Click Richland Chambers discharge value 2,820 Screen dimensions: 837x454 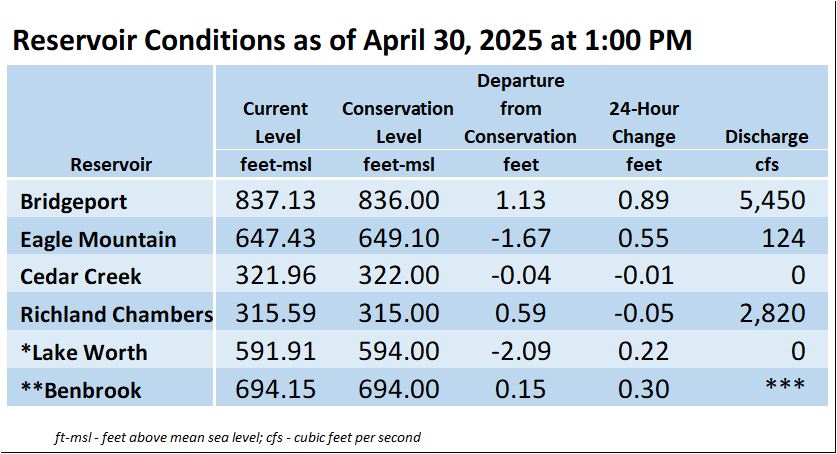[x=772, y=313]
